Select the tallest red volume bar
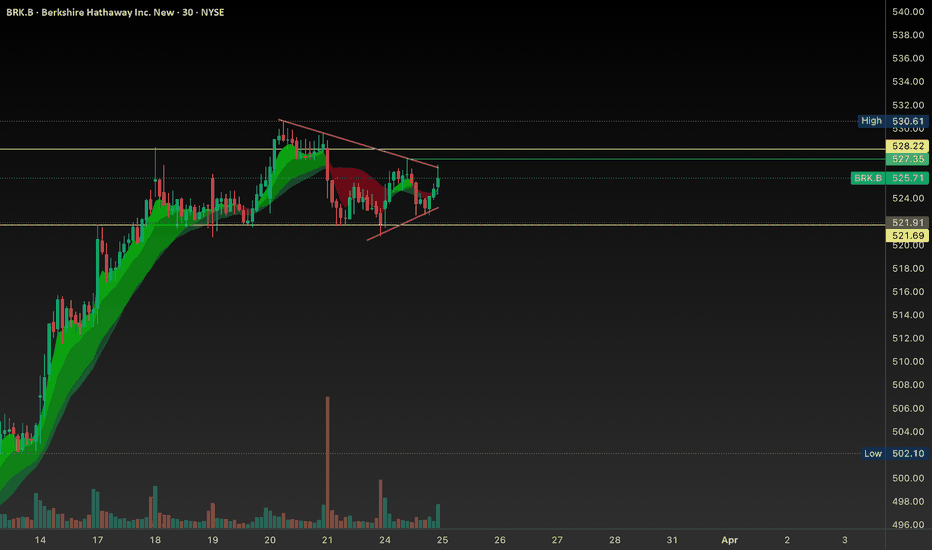932x550 pixels. click(x=328, y=462)
